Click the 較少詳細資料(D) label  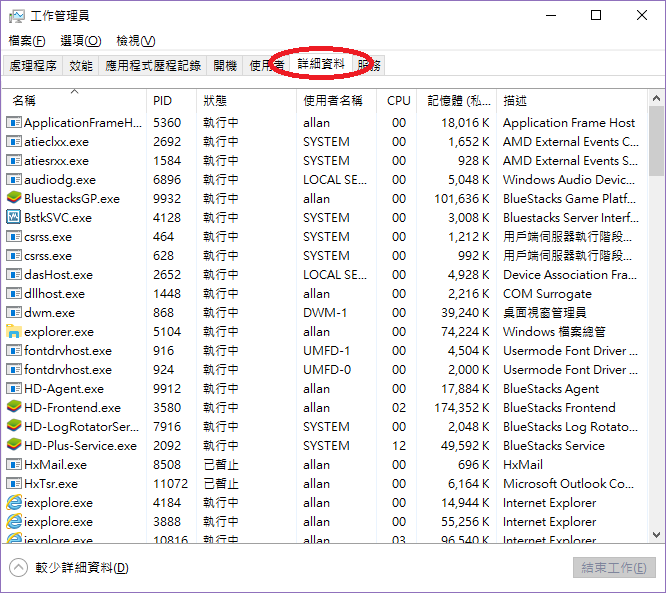[x=82, y=568]
